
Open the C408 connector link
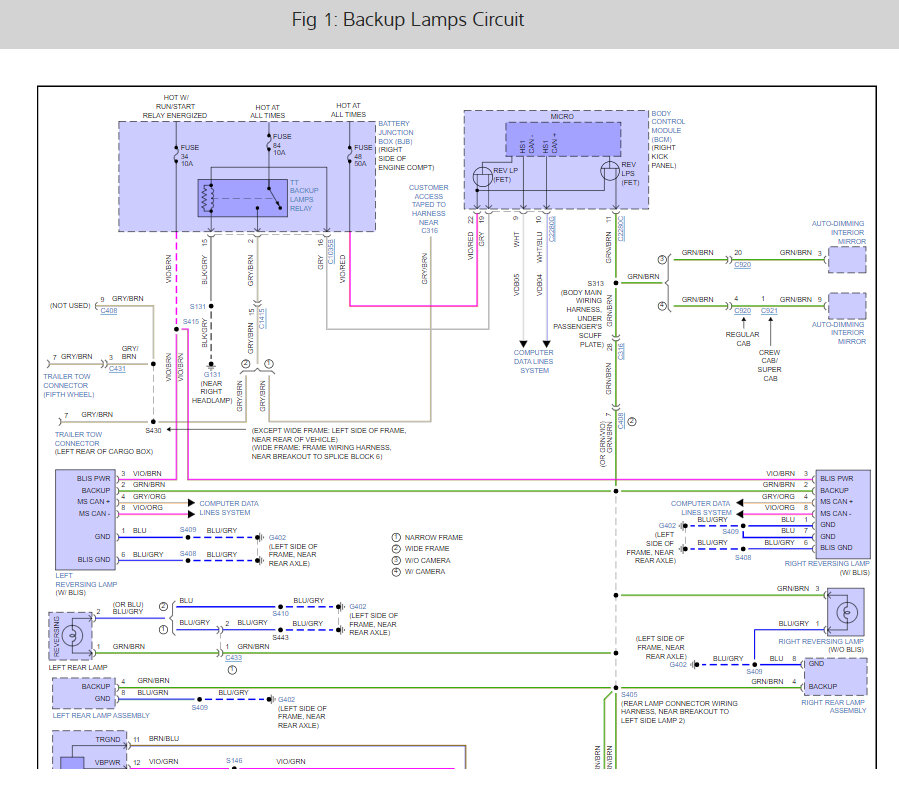[x=107, y=312]
